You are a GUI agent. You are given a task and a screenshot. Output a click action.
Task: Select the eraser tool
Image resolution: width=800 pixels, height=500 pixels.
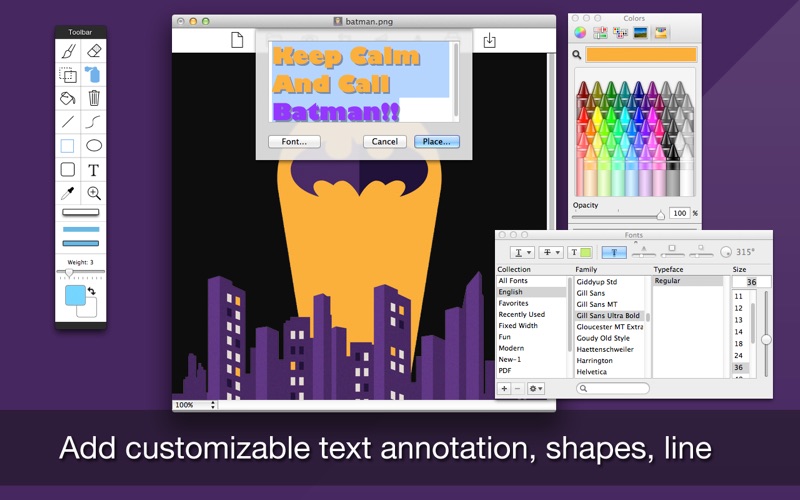tap(94, 51)
